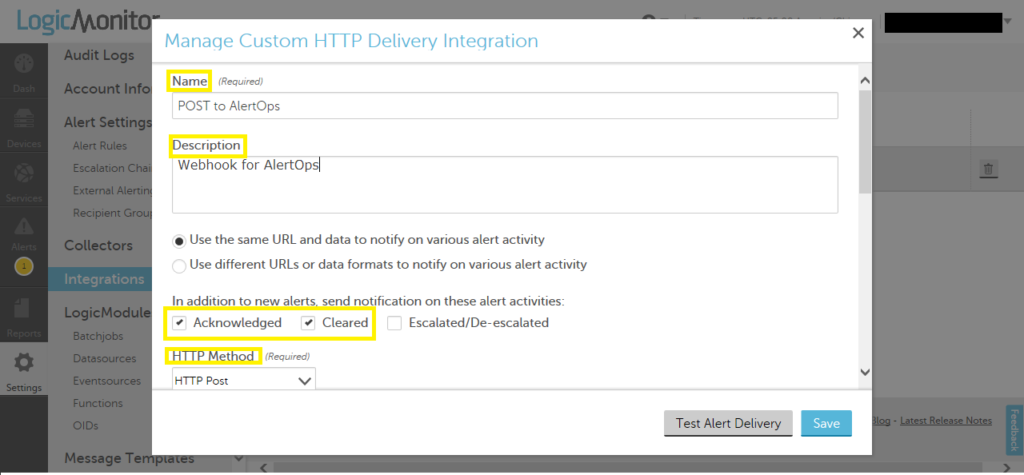Close the Manage Custom HTTP dialog
1024x475 pixels.
point(857,33)
